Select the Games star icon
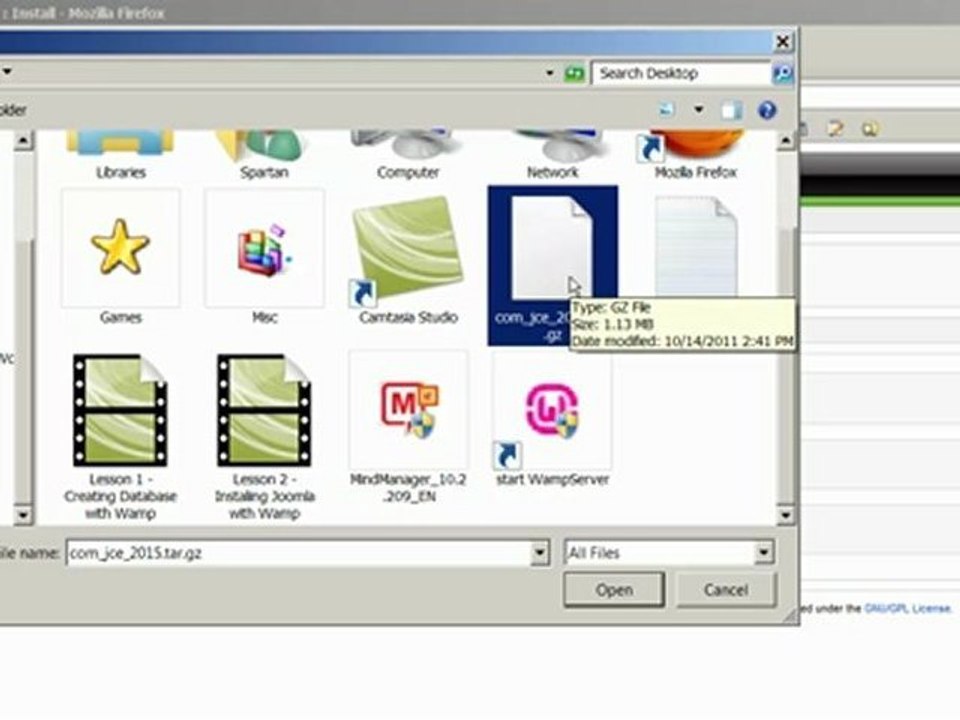Screen dimensions: 960x720 pyautogui.click(x=120, y=247)
